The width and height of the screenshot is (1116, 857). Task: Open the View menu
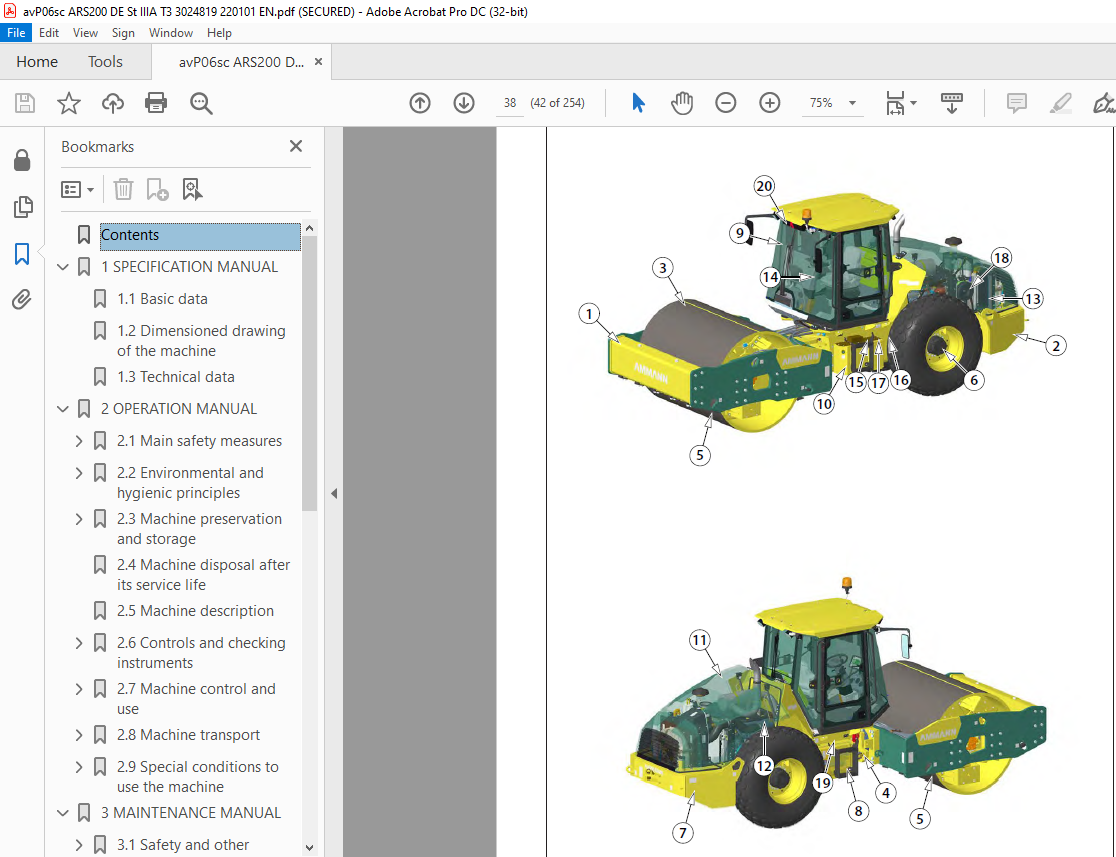tap(85, 33)
